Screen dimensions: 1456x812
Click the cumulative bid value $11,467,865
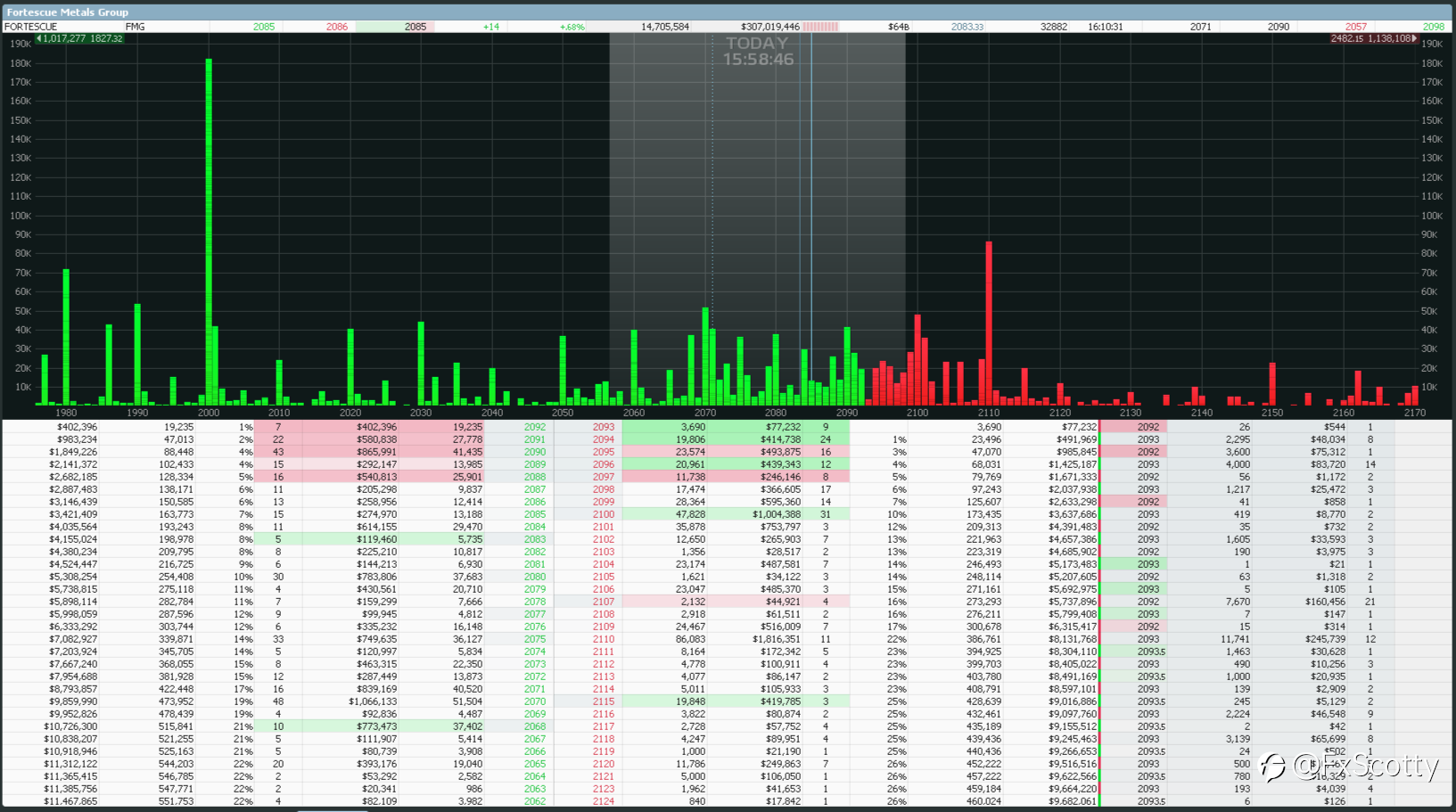(70, 801)
